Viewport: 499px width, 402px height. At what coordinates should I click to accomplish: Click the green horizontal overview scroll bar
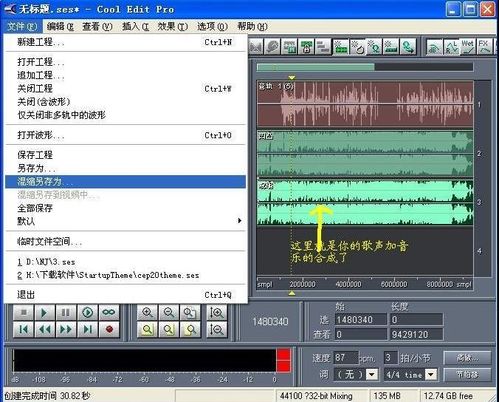[x=315, y=67]
